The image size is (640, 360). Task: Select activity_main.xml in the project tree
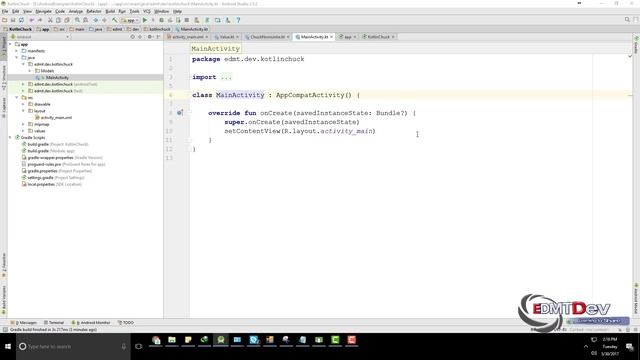[x=56, y=118]
